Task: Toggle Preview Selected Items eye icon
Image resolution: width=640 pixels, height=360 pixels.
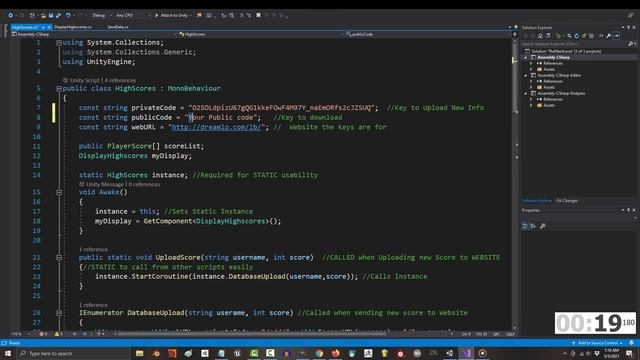Action: pyautogui.click(x=601, y=36)
